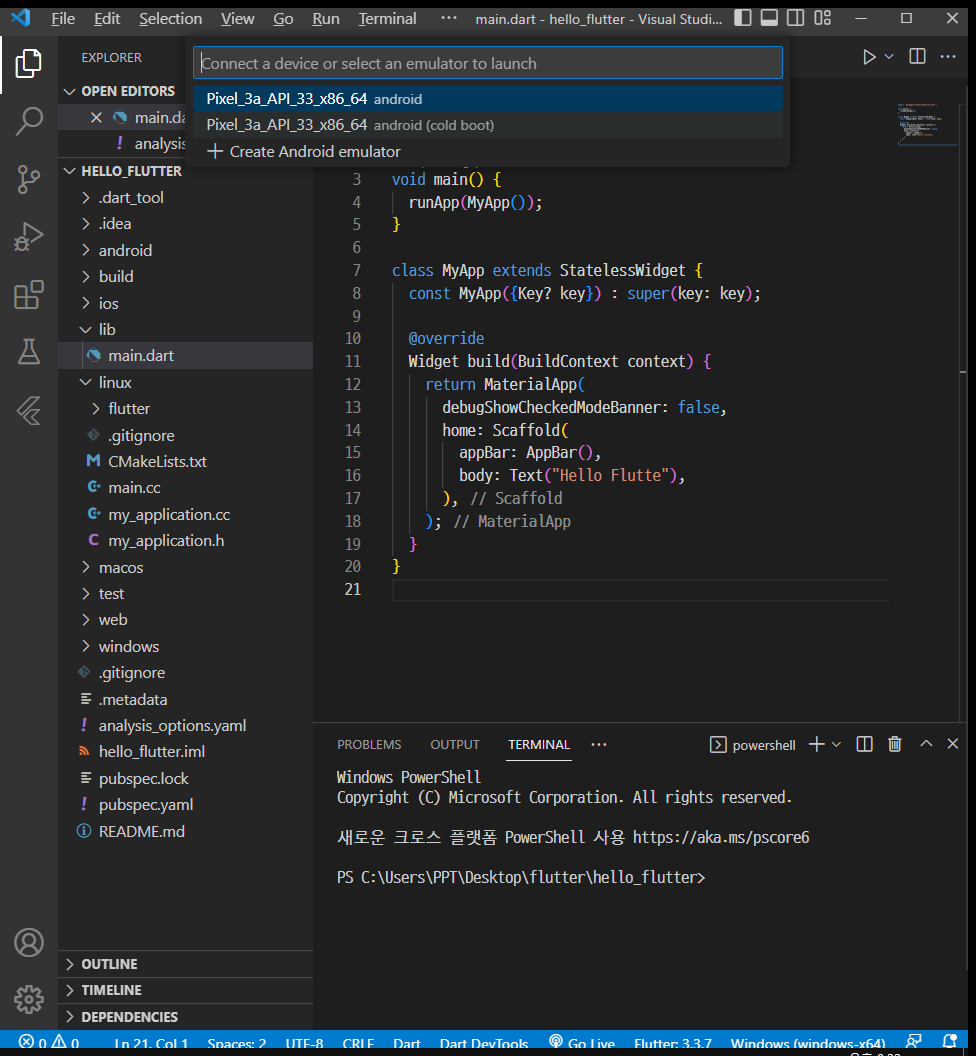Viewport: 976px width, 1056px height.
Task: Close main.dart in Open Editors
Action: click(96, 117)
